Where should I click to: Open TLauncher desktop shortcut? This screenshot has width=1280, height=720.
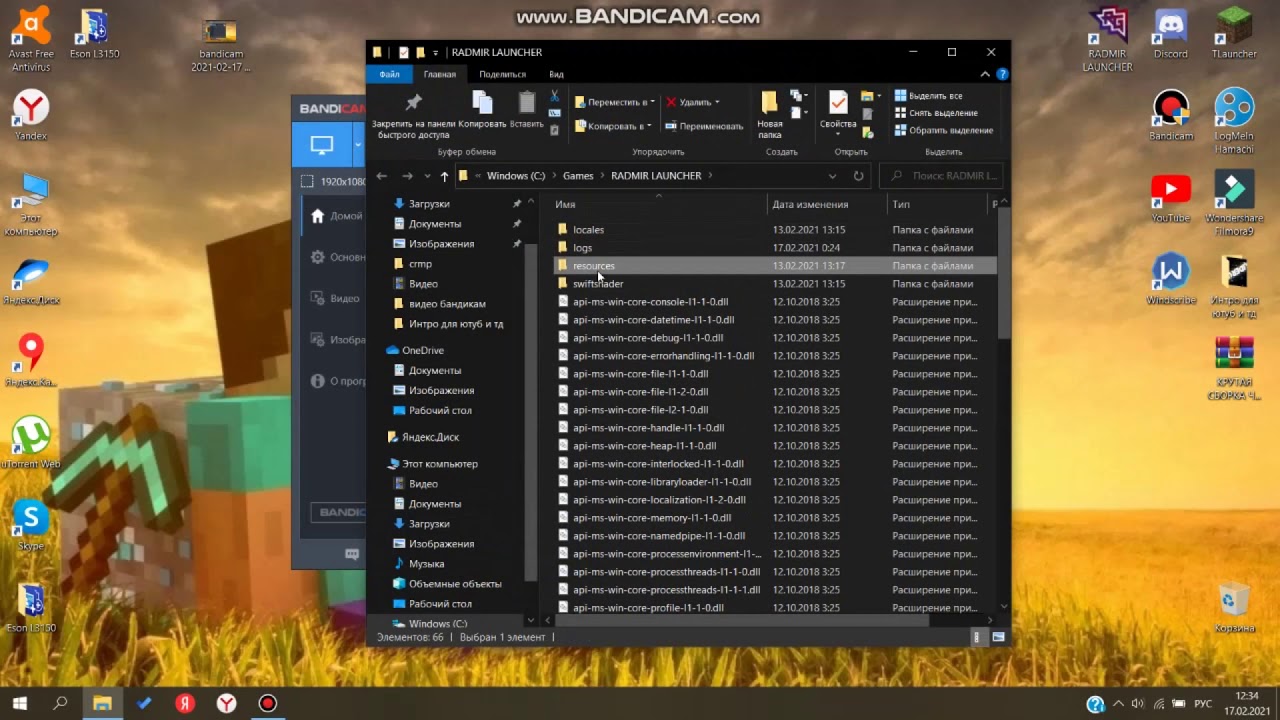(1235, 35)
